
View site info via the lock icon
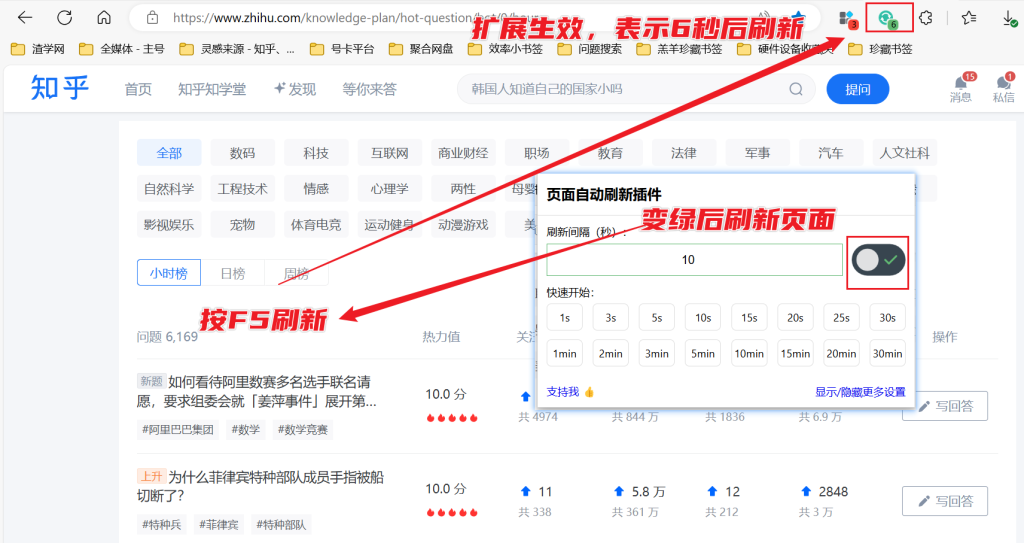tap(152, 18)
